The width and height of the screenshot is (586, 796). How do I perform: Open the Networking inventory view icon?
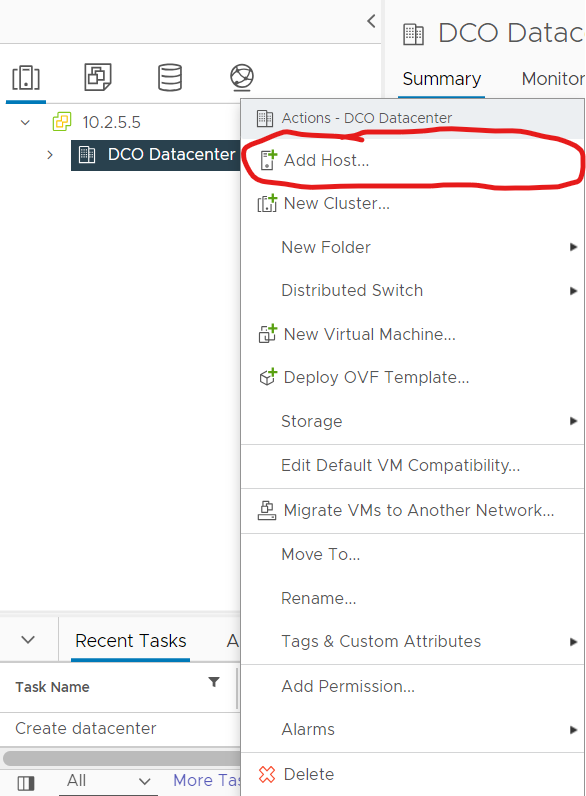[x=242, y=77]
